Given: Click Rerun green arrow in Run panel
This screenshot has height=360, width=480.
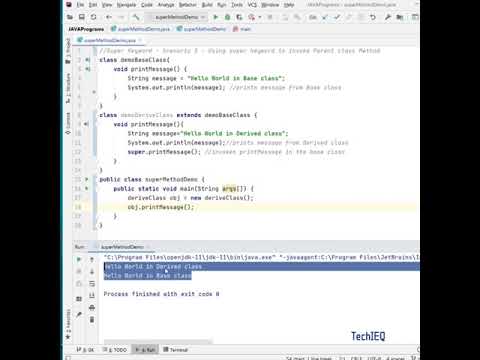Looking at the screenshot, I should coord(79,259).
